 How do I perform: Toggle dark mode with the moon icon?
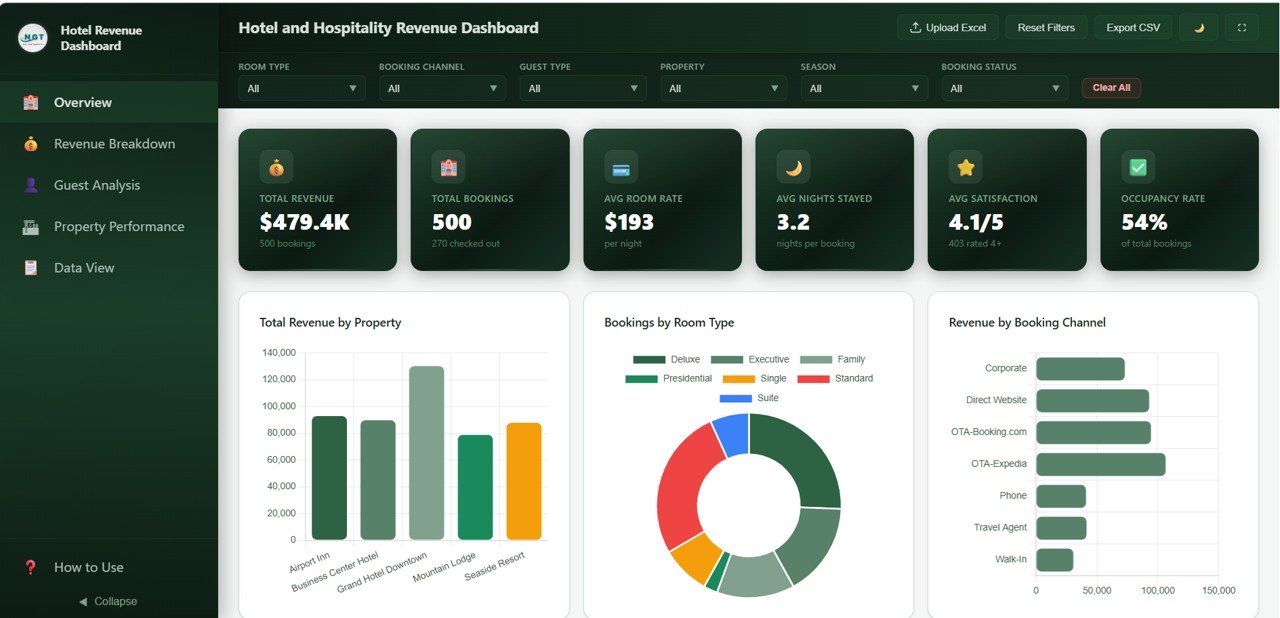click(x=1198, y=27)
